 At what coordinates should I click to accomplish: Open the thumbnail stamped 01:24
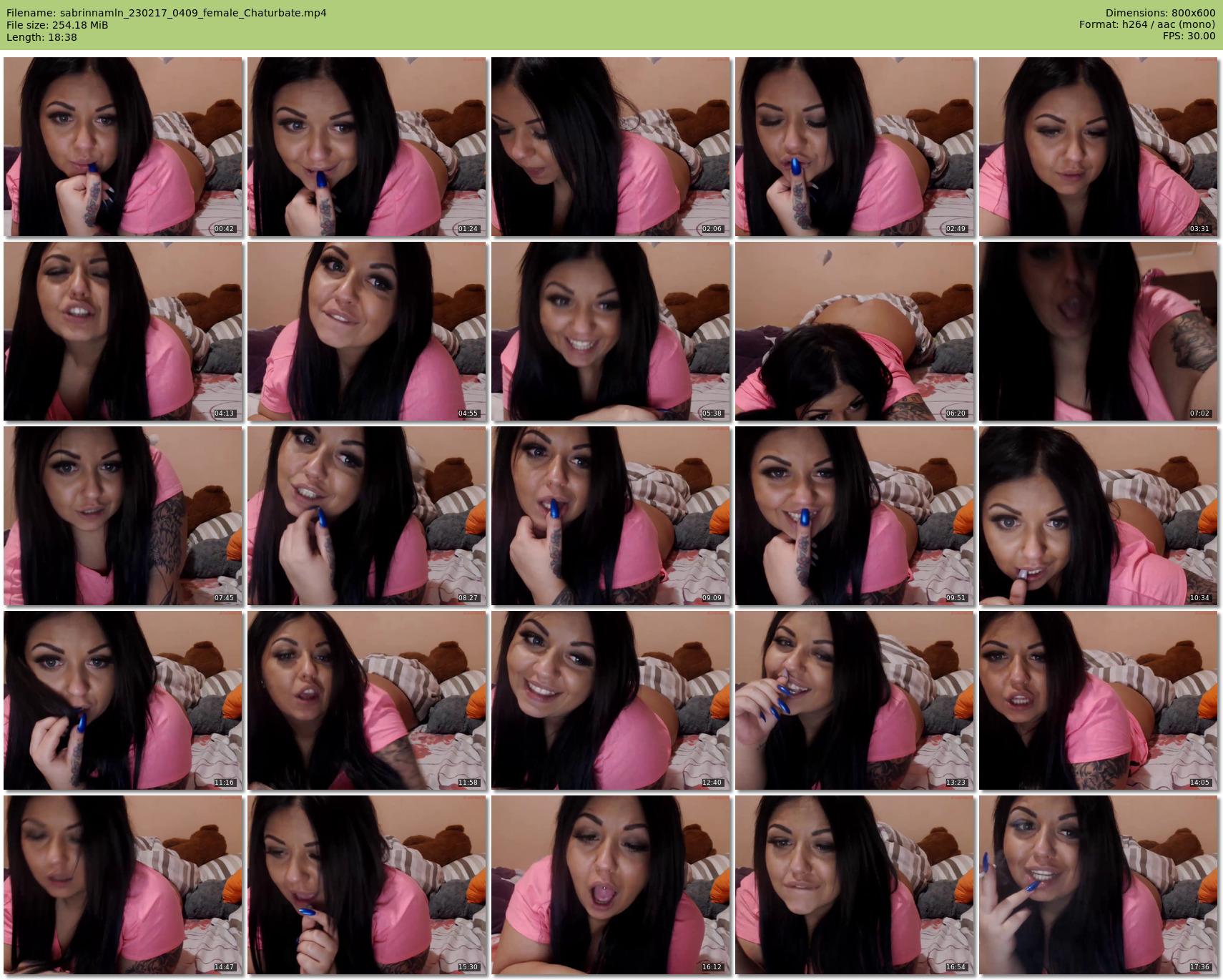pyautogui.click(x=367, y=147)
